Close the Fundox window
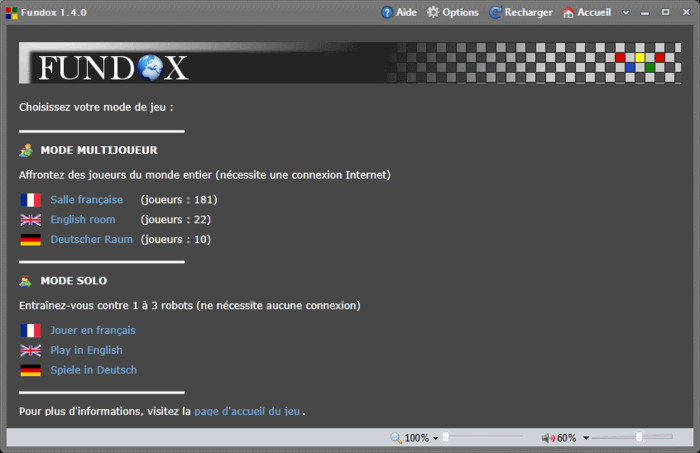This screenshot has width=700, height=453. click(x=686, y=12)
